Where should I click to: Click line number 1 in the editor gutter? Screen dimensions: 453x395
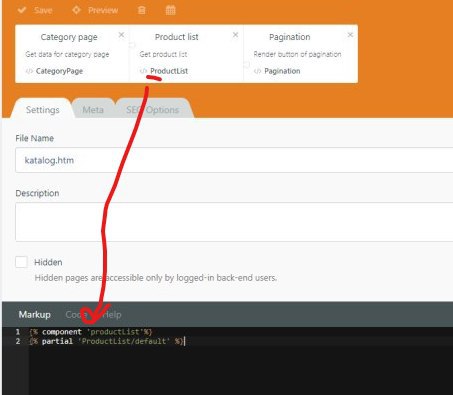pos(18,332)
